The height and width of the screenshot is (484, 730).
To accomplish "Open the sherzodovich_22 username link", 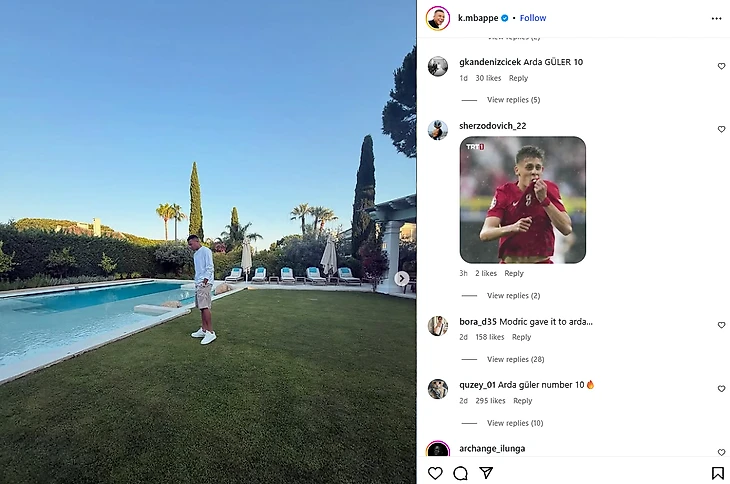I will [493, 126].
